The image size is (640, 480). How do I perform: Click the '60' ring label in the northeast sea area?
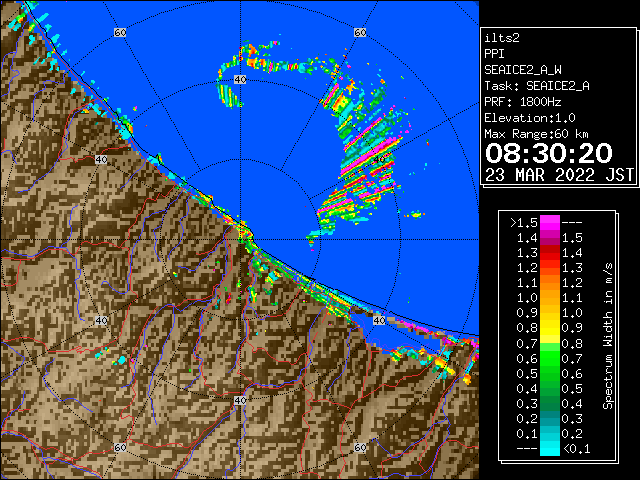(360, 32)
